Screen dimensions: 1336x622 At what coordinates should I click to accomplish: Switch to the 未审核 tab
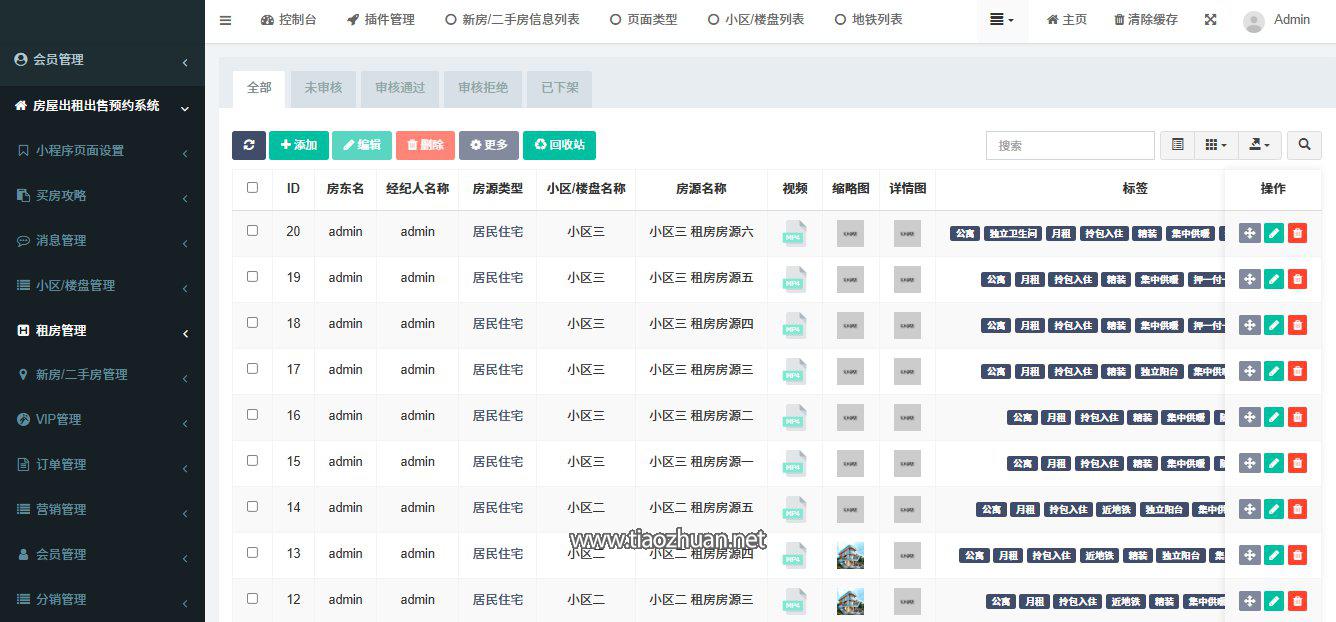(x=323, y=88)
